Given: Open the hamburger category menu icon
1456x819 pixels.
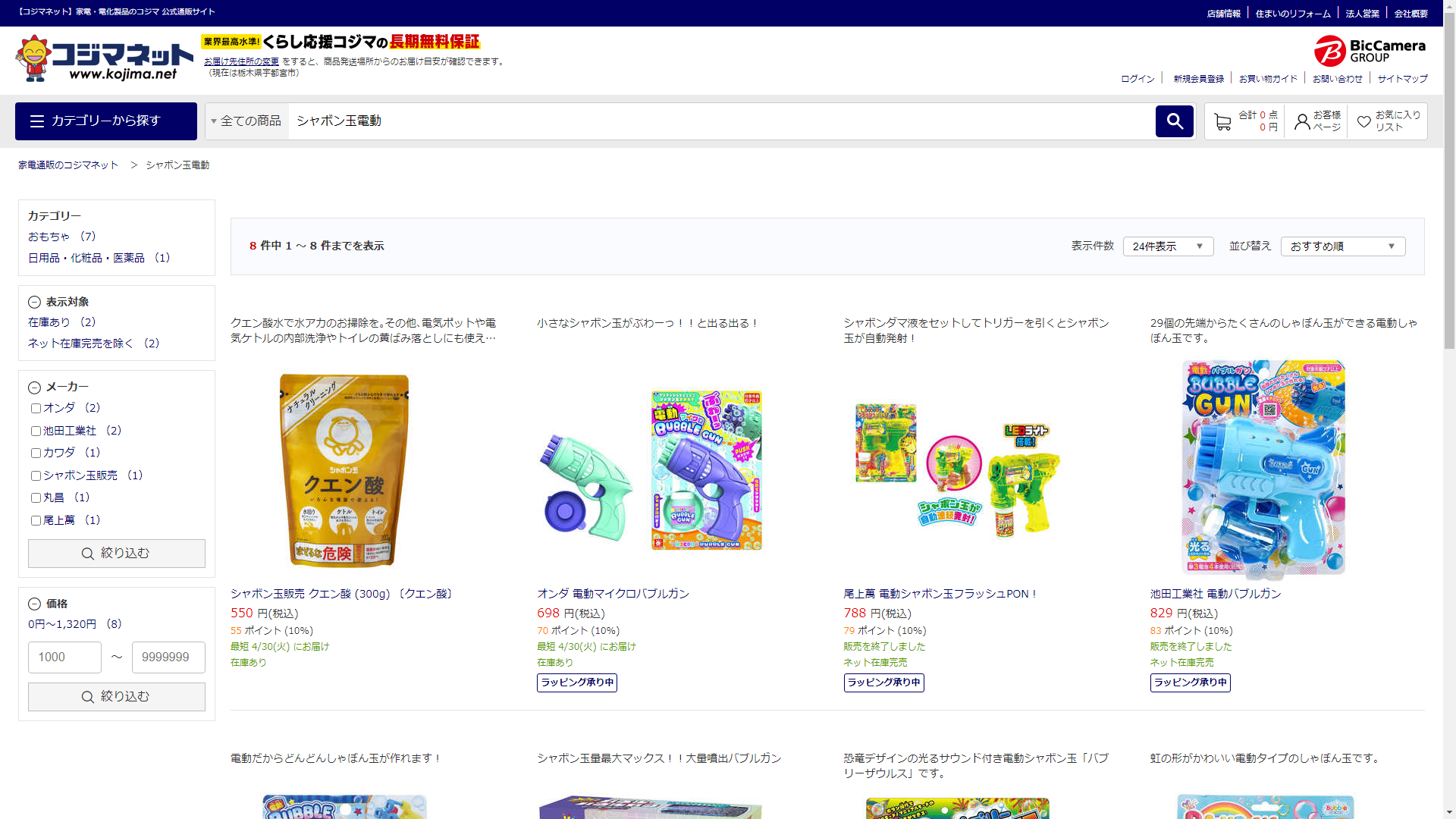Looking at the screenshot, I should (x=37, y=121).
